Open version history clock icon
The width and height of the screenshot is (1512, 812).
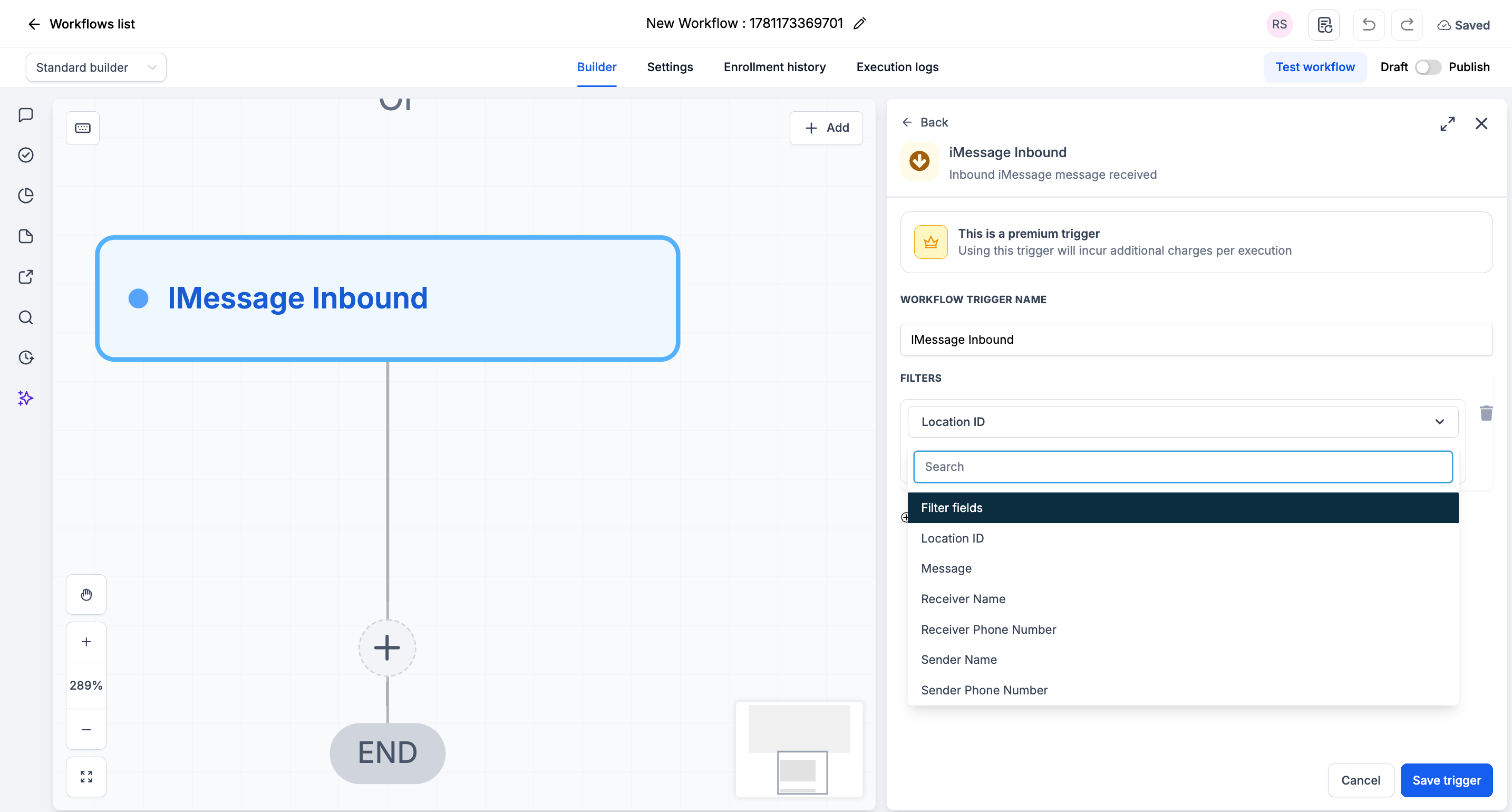pyautogui.click(x=26, y=357)
